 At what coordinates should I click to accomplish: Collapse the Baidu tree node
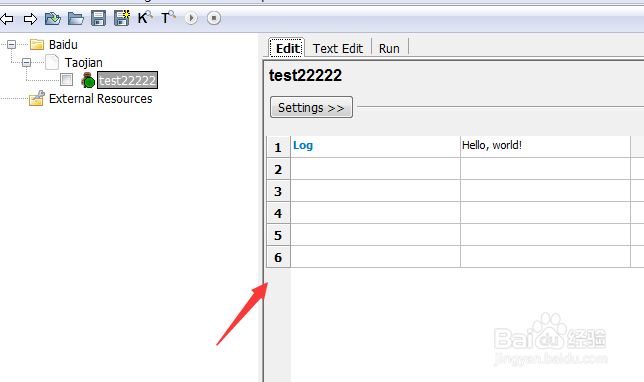12,44
